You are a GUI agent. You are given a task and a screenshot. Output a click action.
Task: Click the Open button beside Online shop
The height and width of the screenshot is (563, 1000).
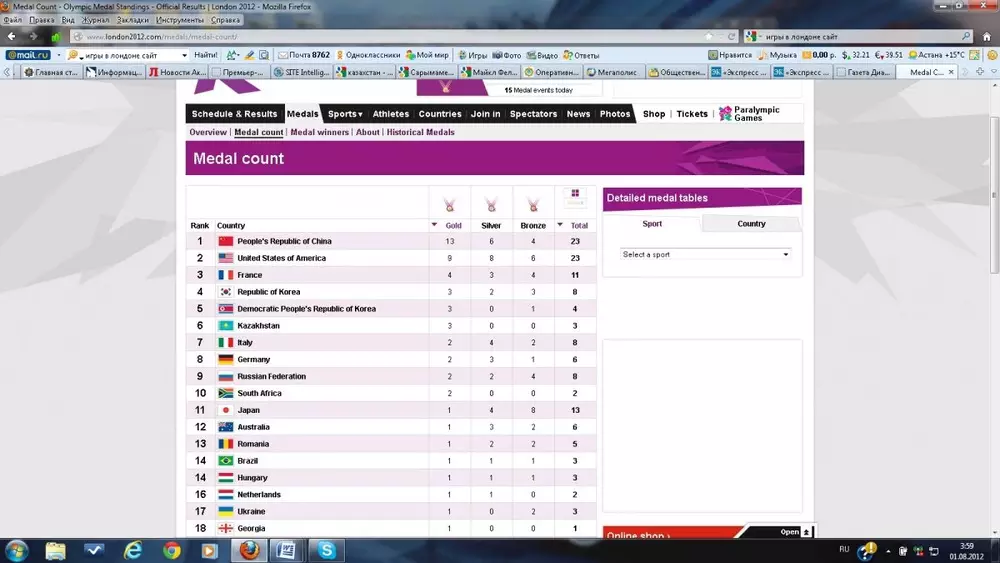[796, 532]
